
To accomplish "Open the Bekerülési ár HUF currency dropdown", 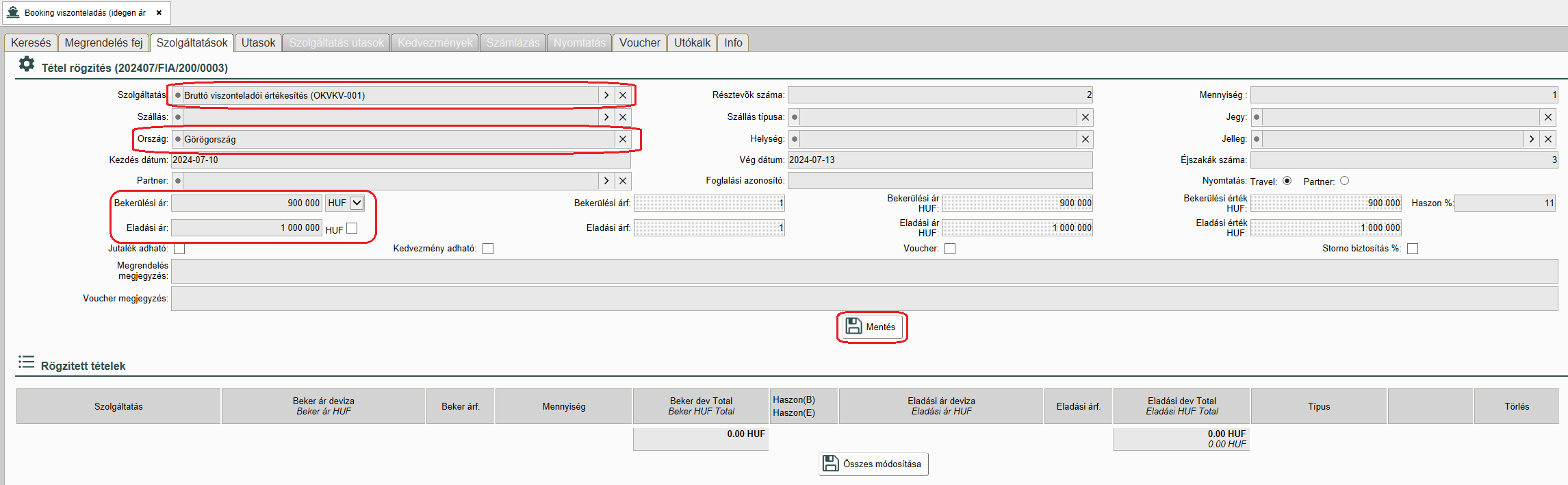I will click(x=357, y=203).
